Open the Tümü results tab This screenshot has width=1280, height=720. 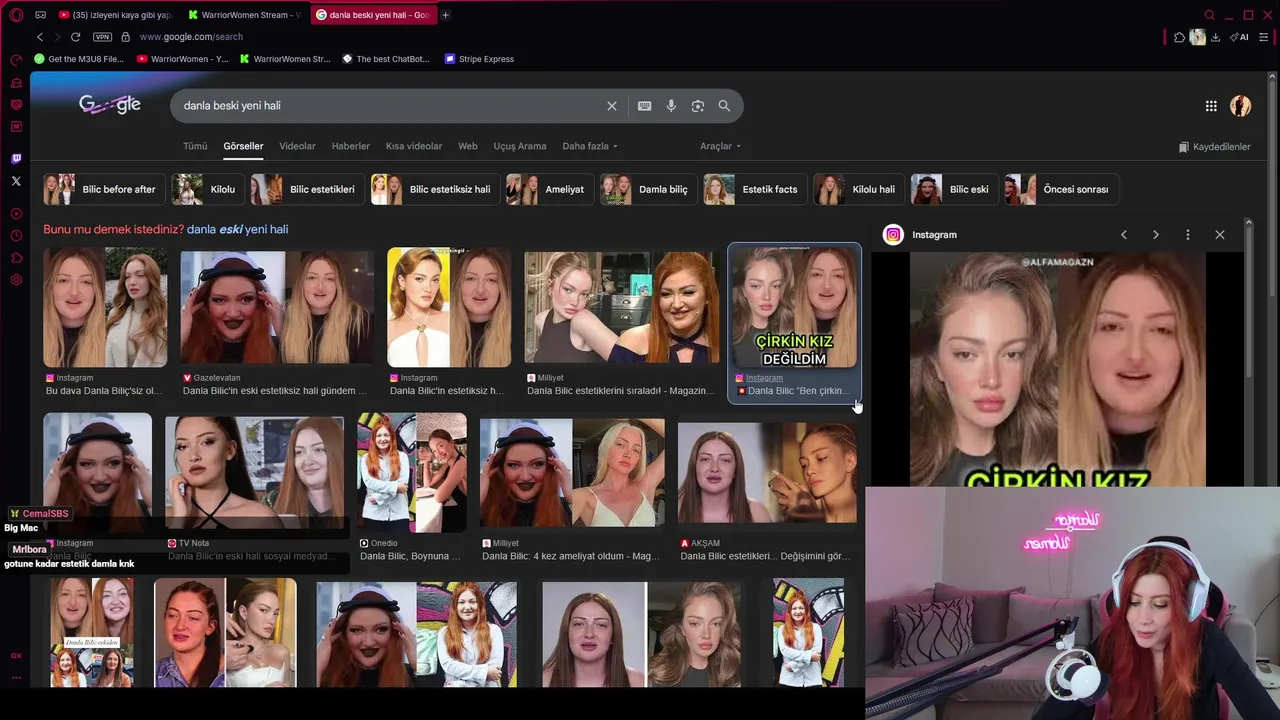[195, 146]
